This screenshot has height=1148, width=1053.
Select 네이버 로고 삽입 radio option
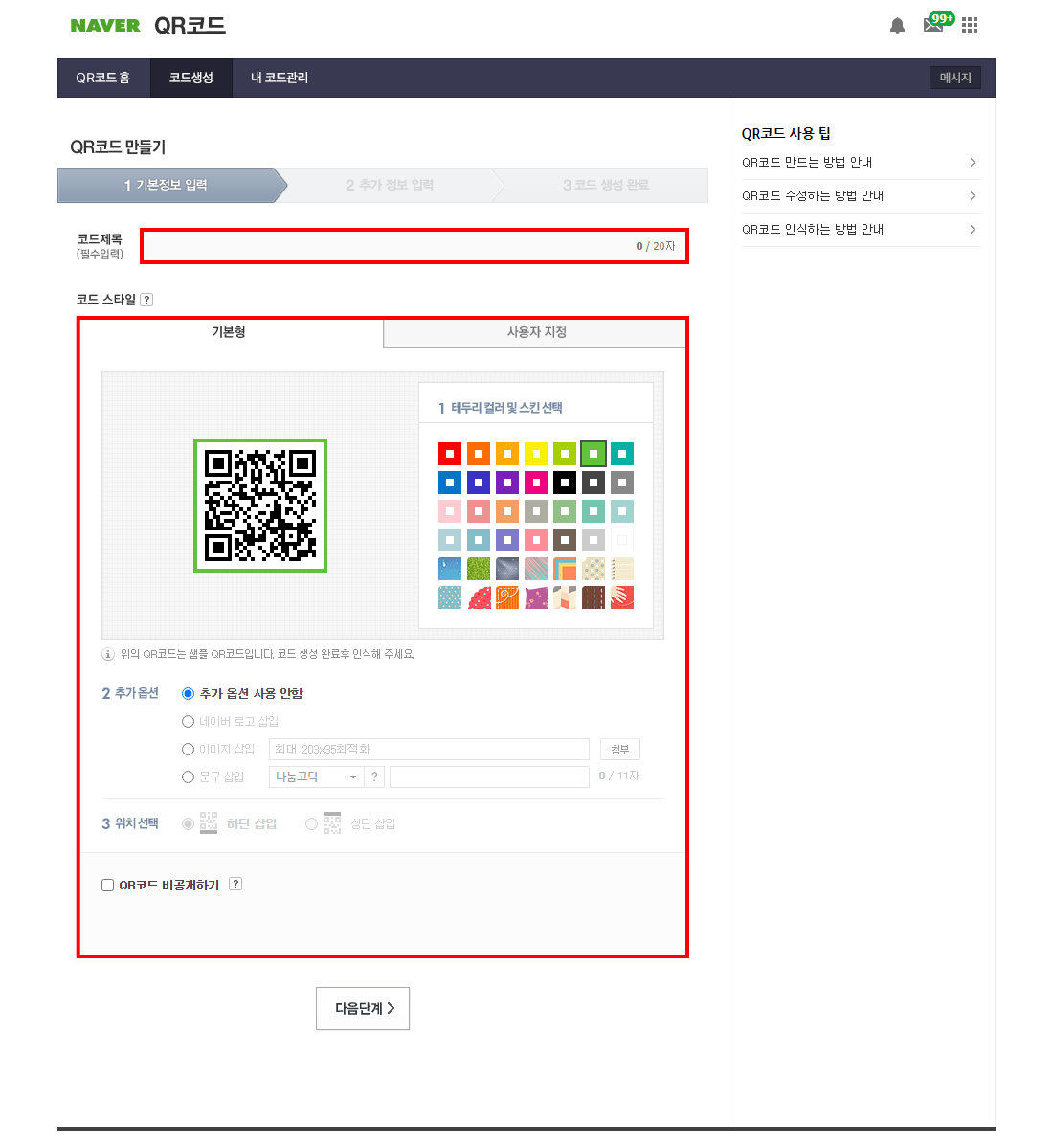(188, 721)
